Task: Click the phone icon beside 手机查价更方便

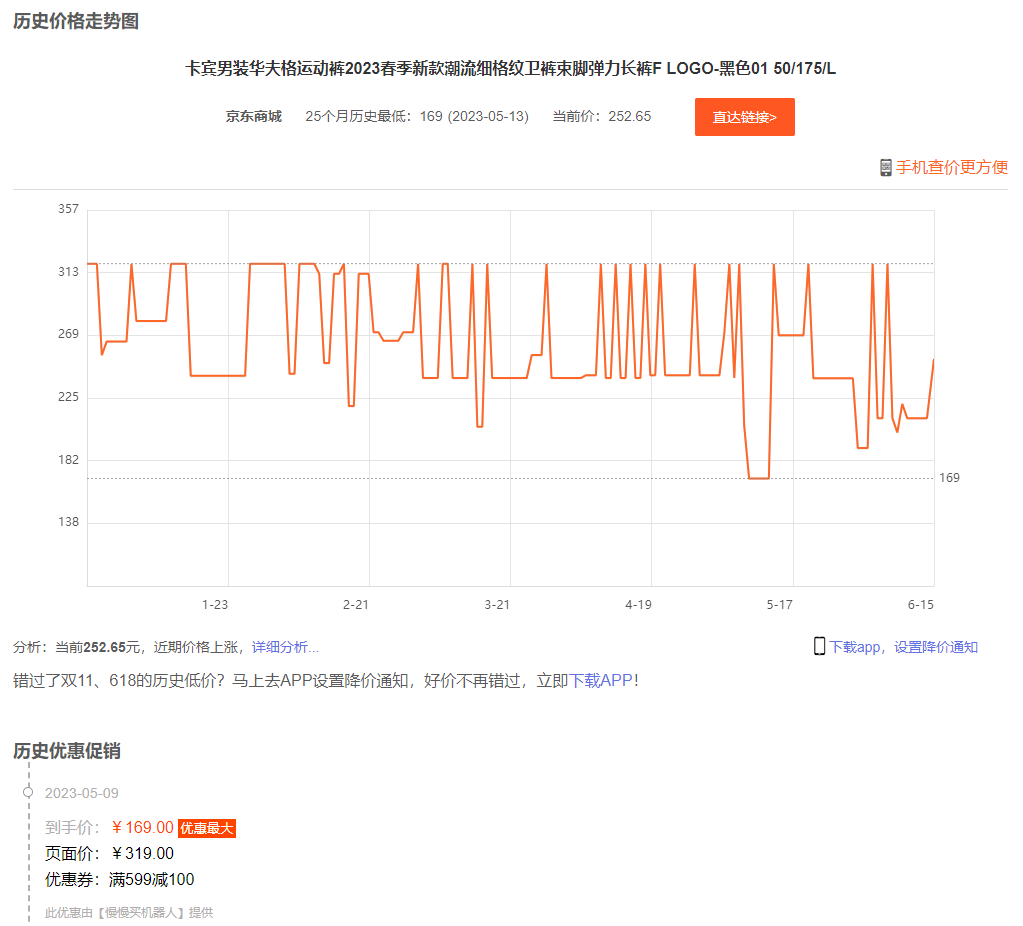Action: 885,167
